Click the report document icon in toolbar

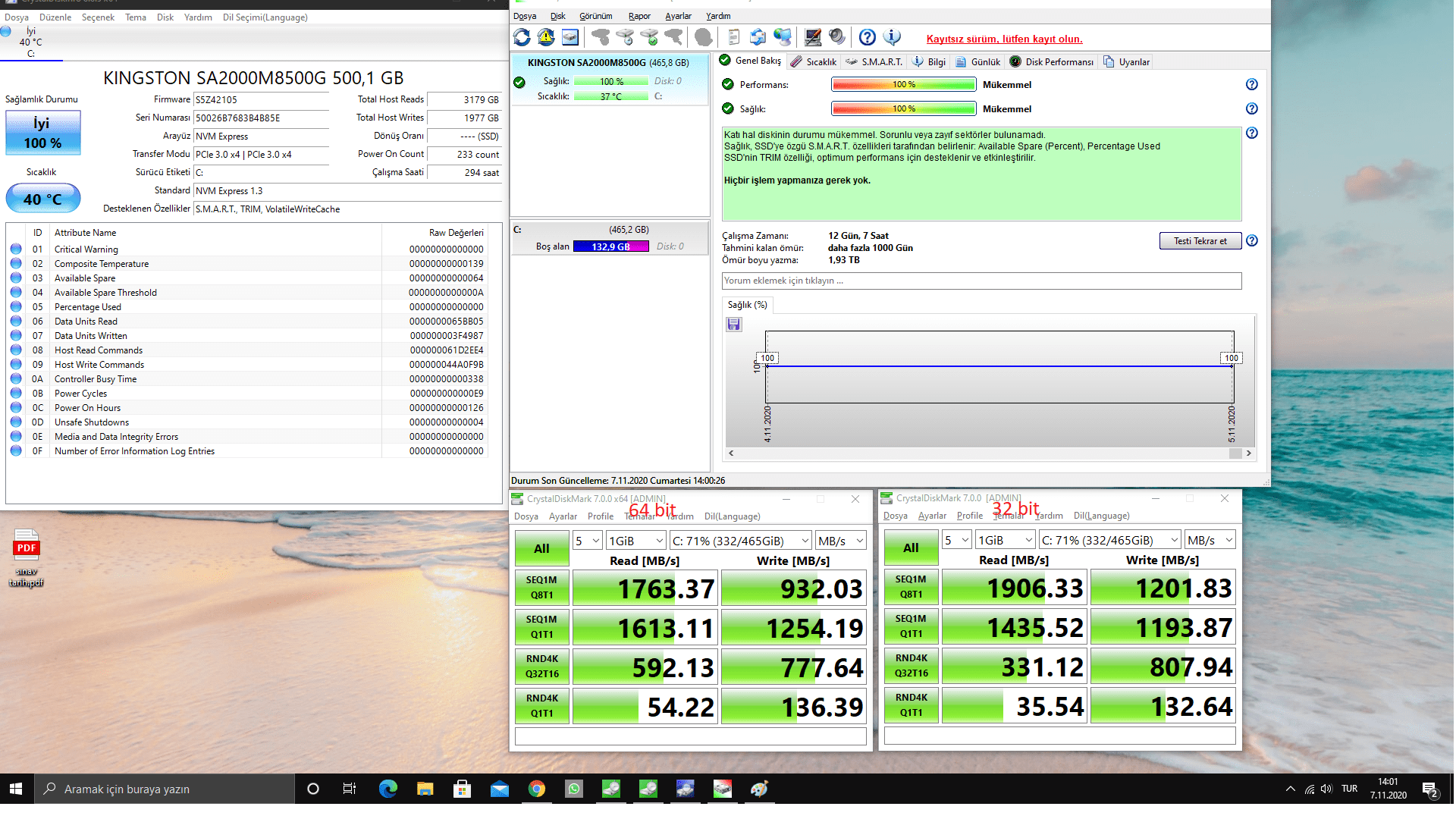click(x=733, y=37)
